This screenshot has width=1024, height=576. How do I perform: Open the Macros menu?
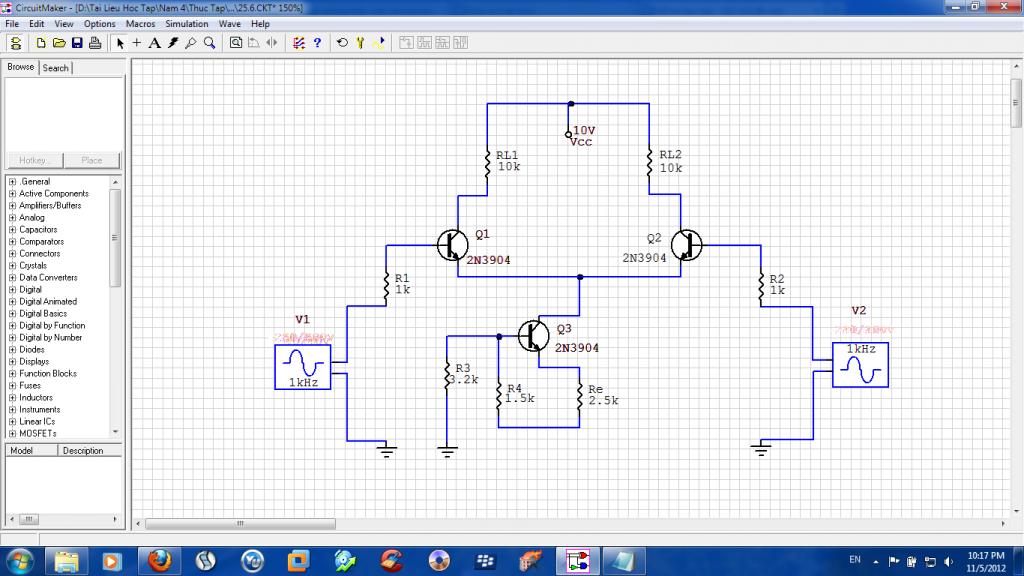click(140, 23)
